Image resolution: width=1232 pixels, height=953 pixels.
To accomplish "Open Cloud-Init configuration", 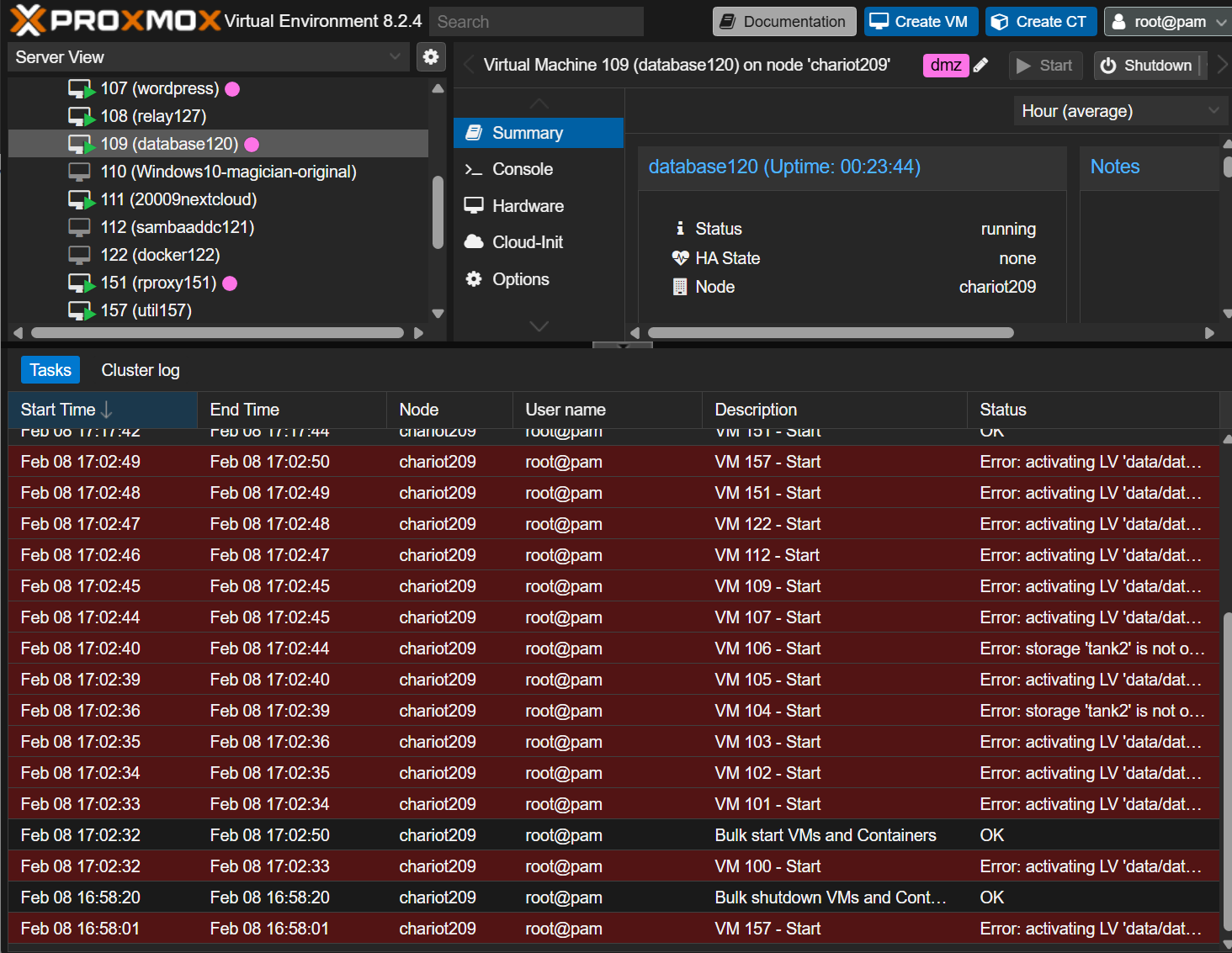I will point(527,242).
